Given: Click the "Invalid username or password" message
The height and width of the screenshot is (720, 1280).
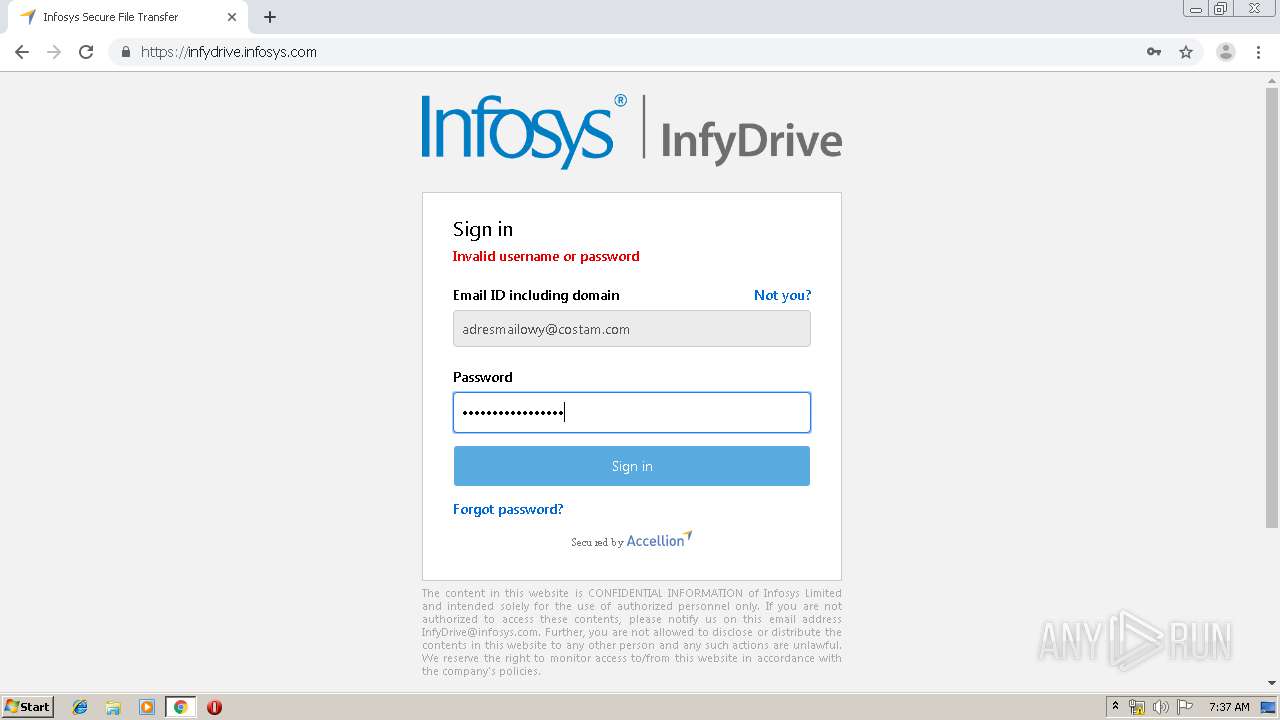Looking at the screenshot, I should [546, 256].
